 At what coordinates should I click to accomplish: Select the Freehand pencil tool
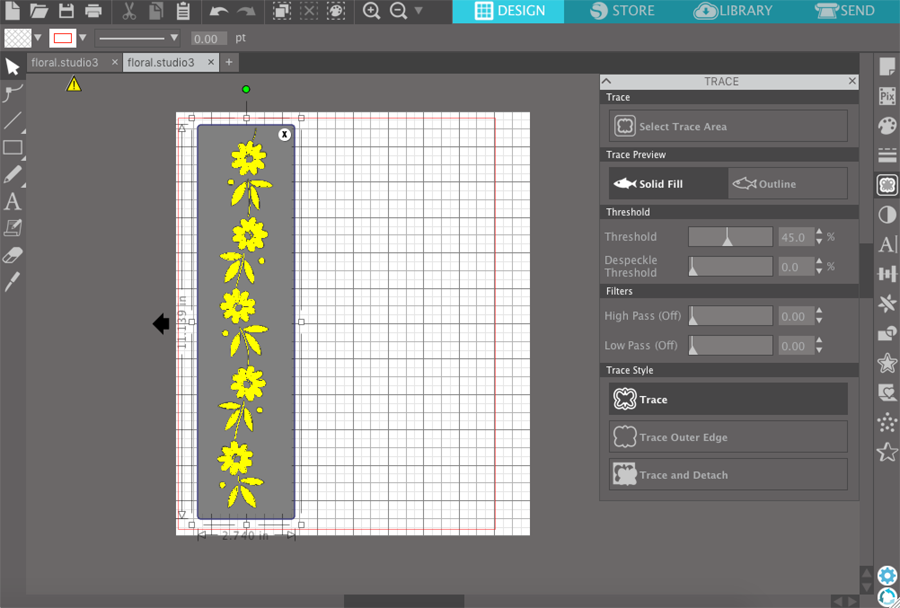tap(13, 175)
